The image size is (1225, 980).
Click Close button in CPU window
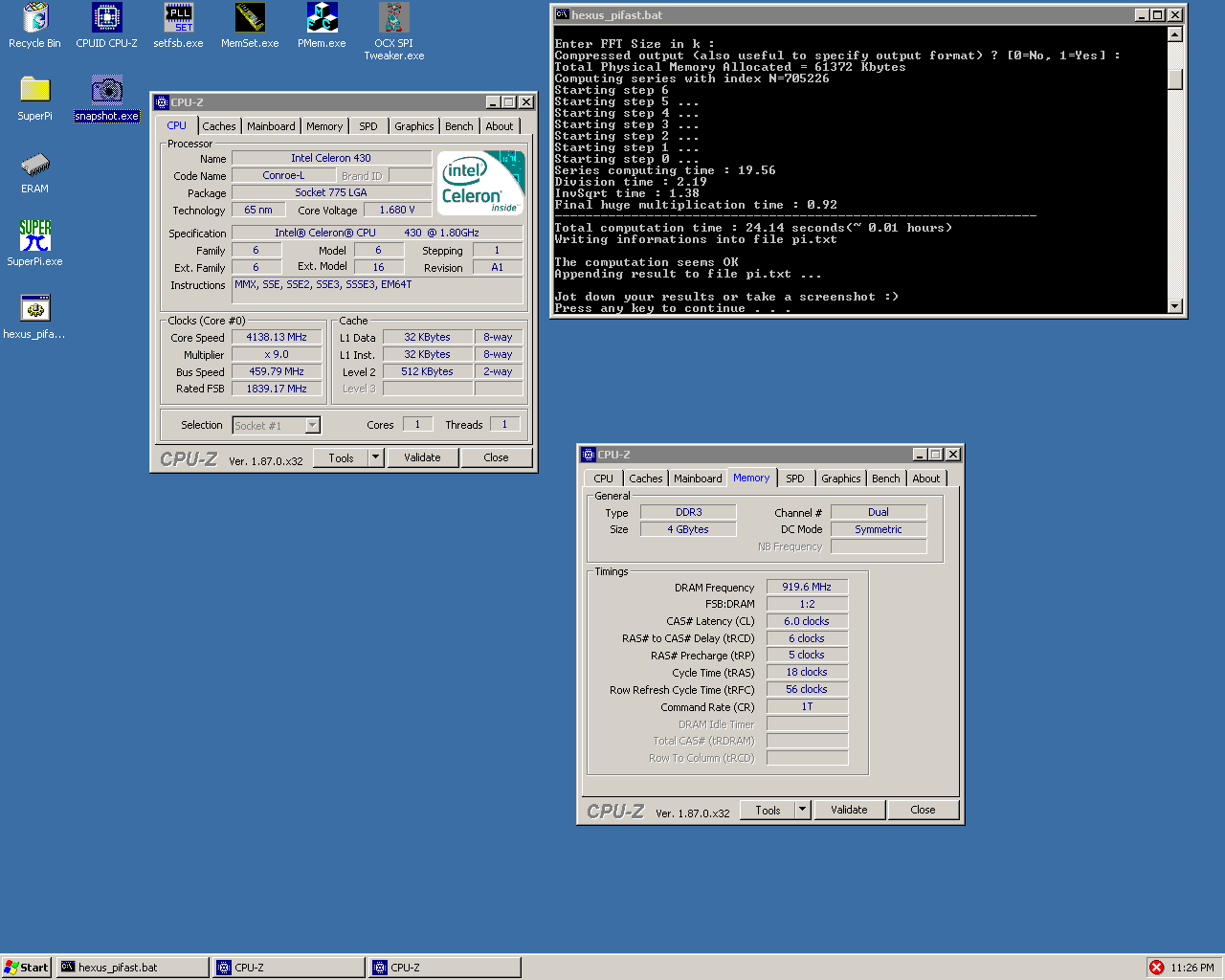(496, 457)
